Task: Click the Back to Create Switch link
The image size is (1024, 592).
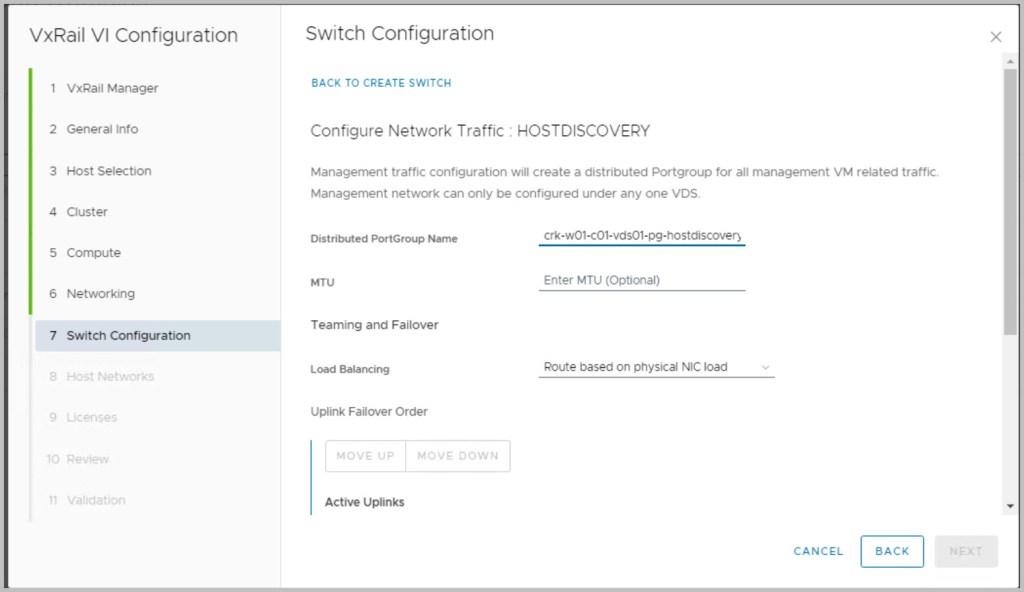Action: point(381,83)
